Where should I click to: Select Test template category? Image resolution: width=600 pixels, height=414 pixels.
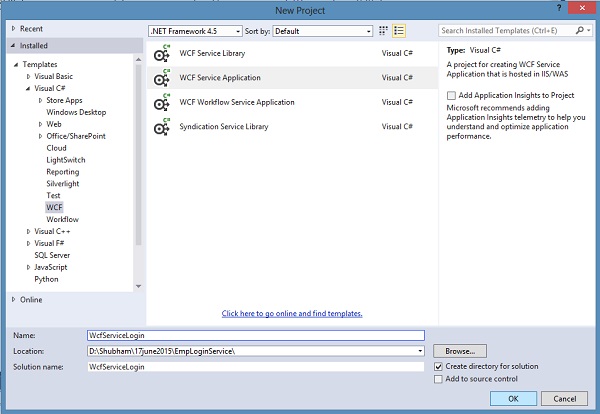tap(53, 196)
